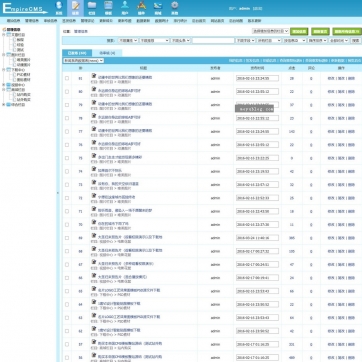The height and width of the screenshot is (362, 362).
Task: Expand the 视频中心 tree node
Action: coord(4,85)
